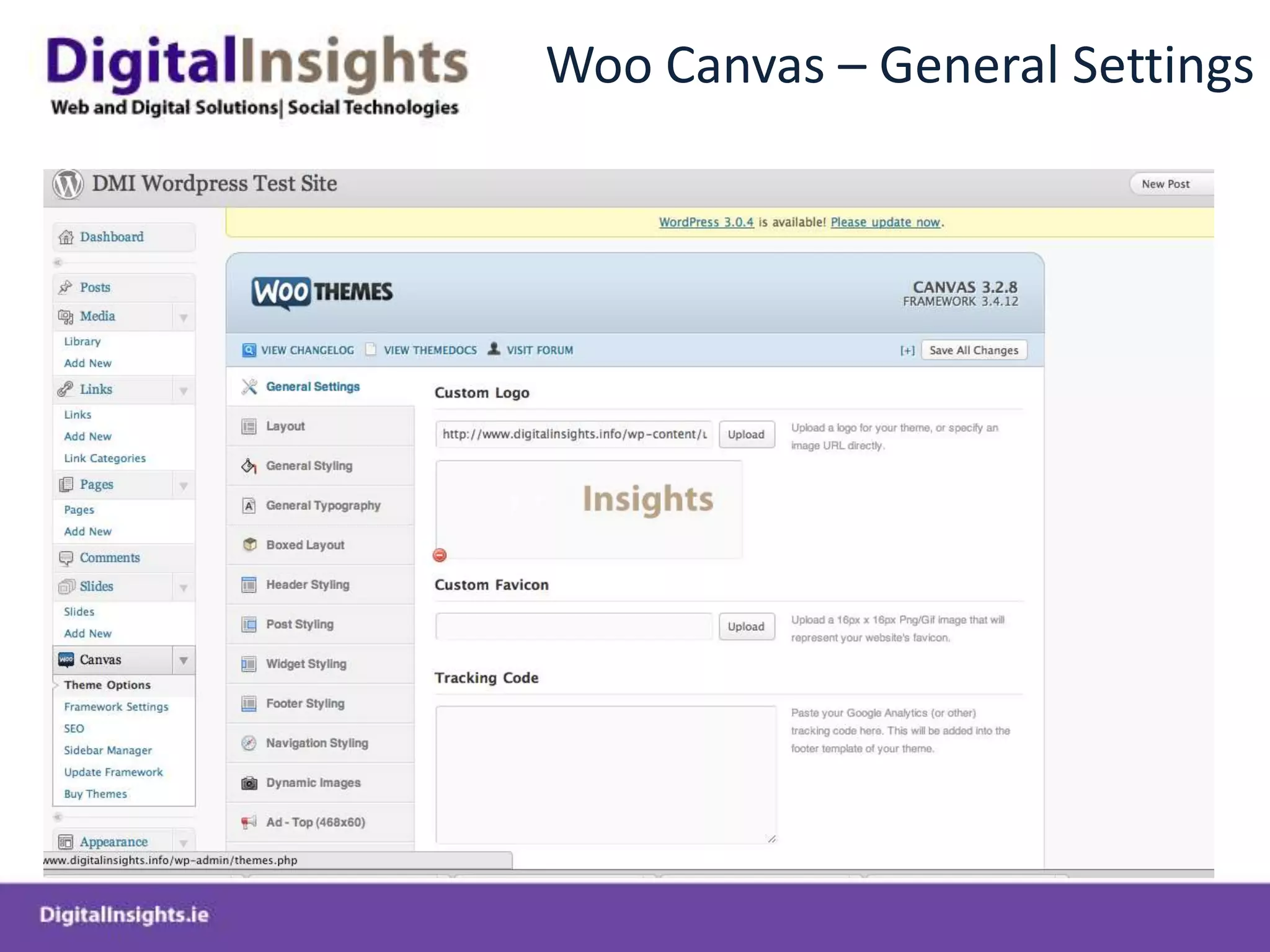Image resolution: width=1270 pixels, height=952 pixels.
Task: Collapse the Canvas menu arrow
Action: point(184,661)
